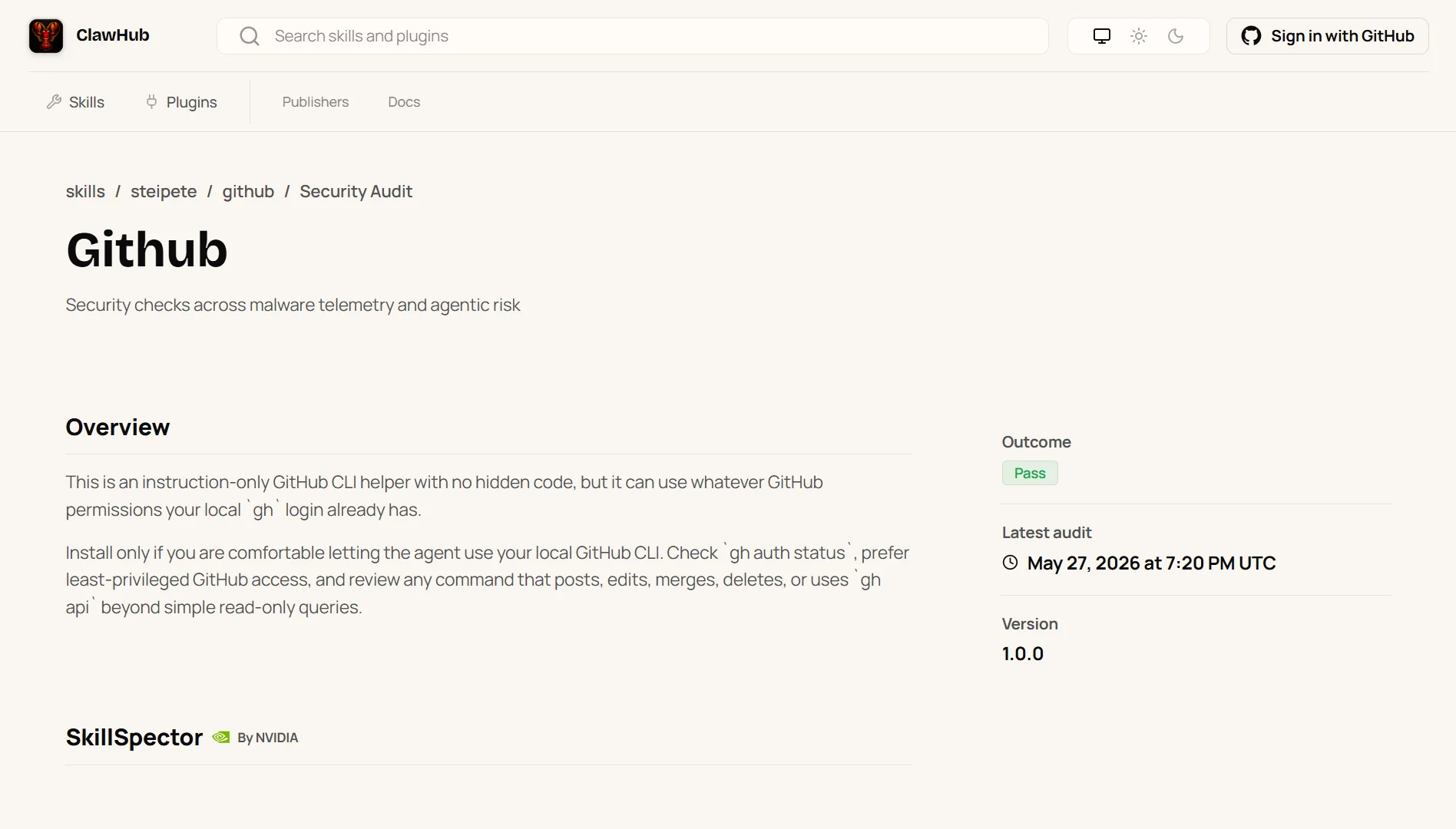The image size is (1456, 829).
Task: Switch to light theme sun icon
Action: point(1139,36)
